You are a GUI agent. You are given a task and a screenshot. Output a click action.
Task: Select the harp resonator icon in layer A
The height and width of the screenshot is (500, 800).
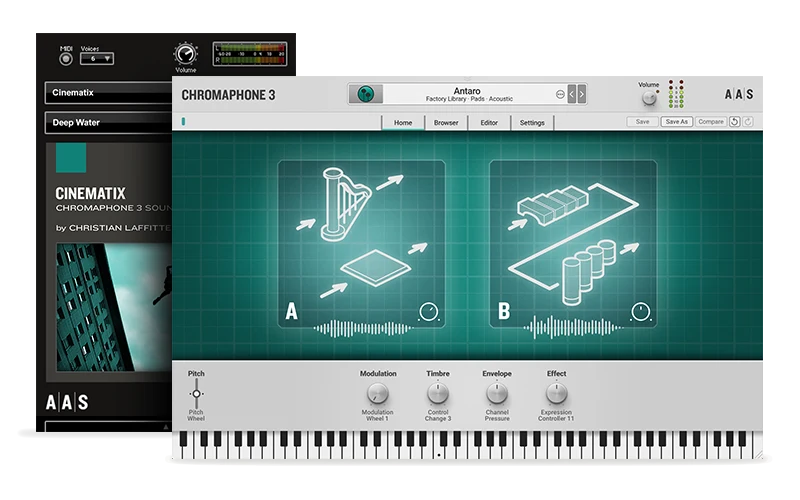(346, 204)
